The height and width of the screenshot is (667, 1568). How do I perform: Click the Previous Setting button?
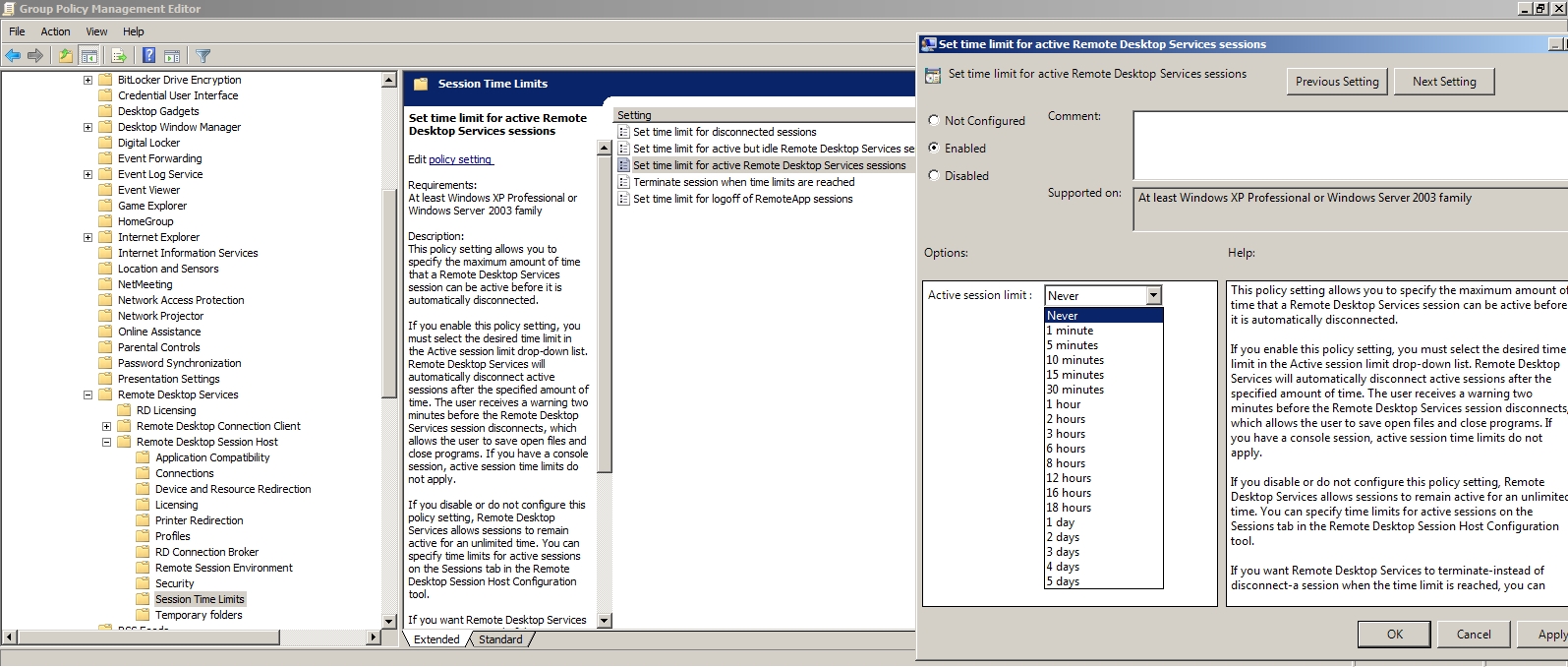point(1337,82)
